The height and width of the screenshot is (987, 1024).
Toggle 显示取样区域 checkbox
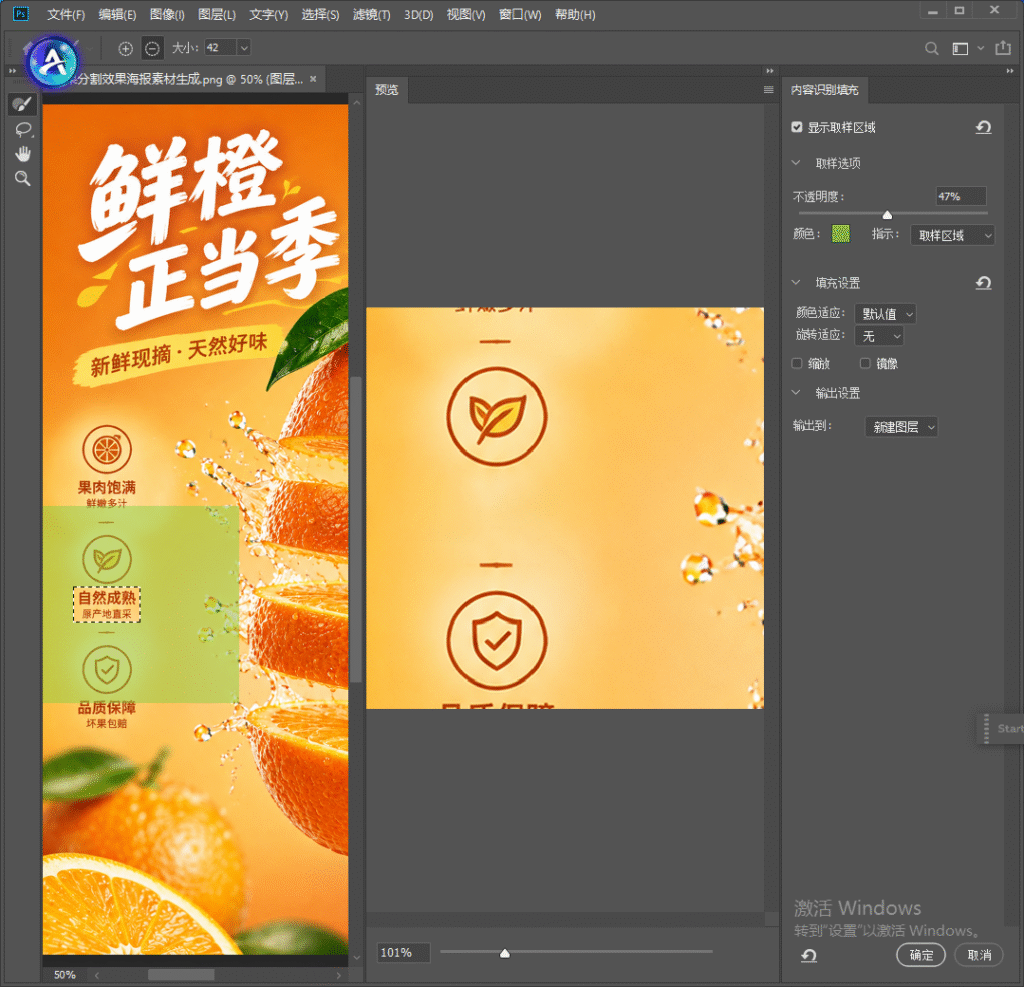[x=797, y=127]
